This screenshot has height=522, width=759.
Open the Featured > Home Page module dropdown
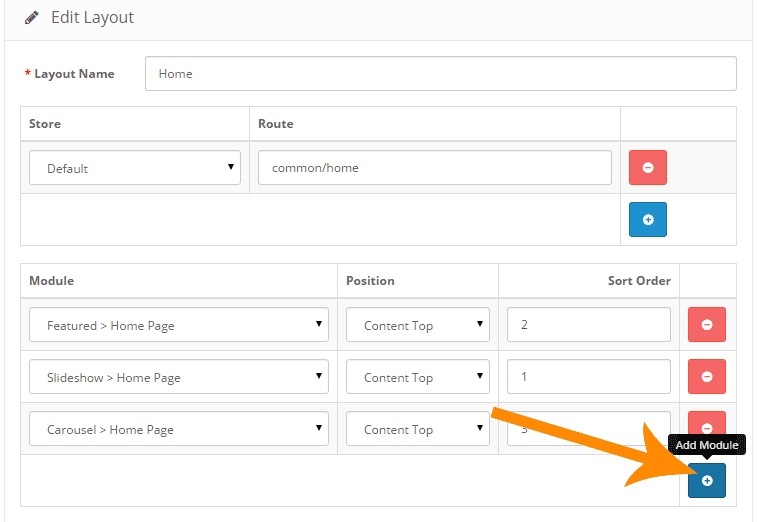click(179, 324)
